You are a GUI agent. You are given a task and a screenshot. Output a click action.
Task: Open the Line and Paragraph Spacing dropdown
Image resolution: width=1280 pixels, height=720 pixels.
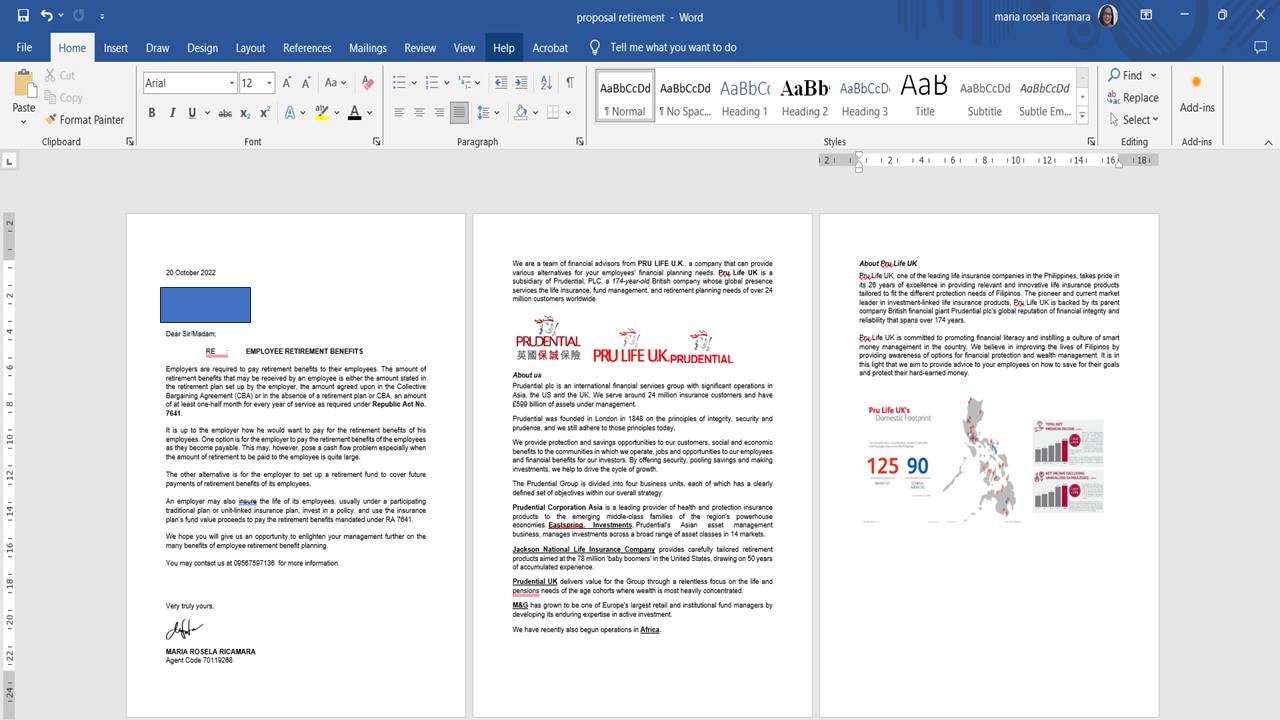click(488, 113)
